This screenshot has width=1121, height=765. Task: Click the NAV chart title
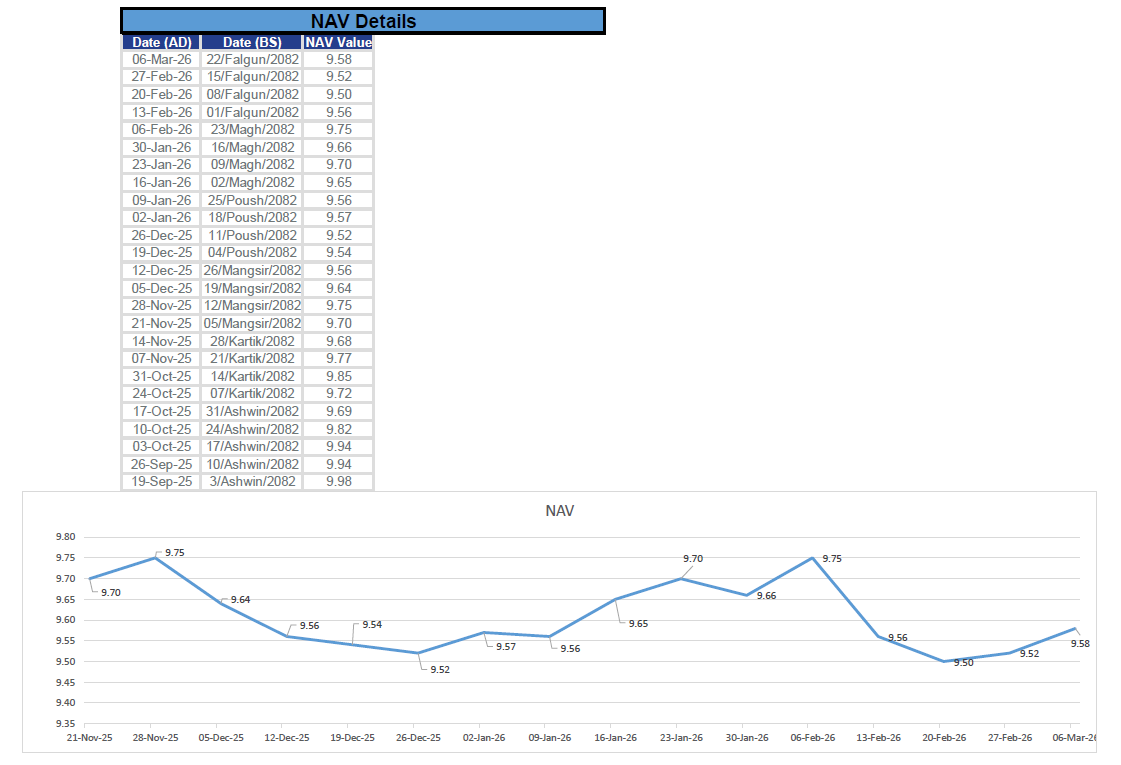click(x=560, y=511)
